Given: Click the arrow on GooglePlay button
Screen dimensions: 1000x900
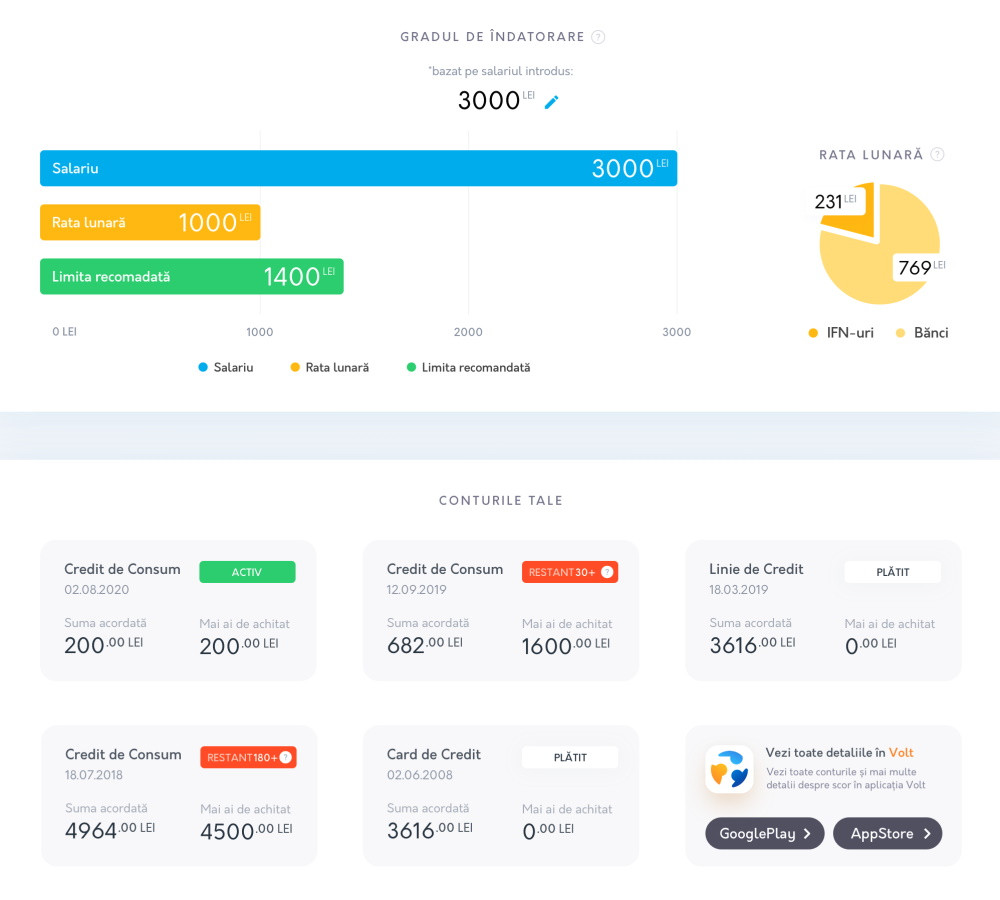Looking at the screenshot, I should coord(806,834).
